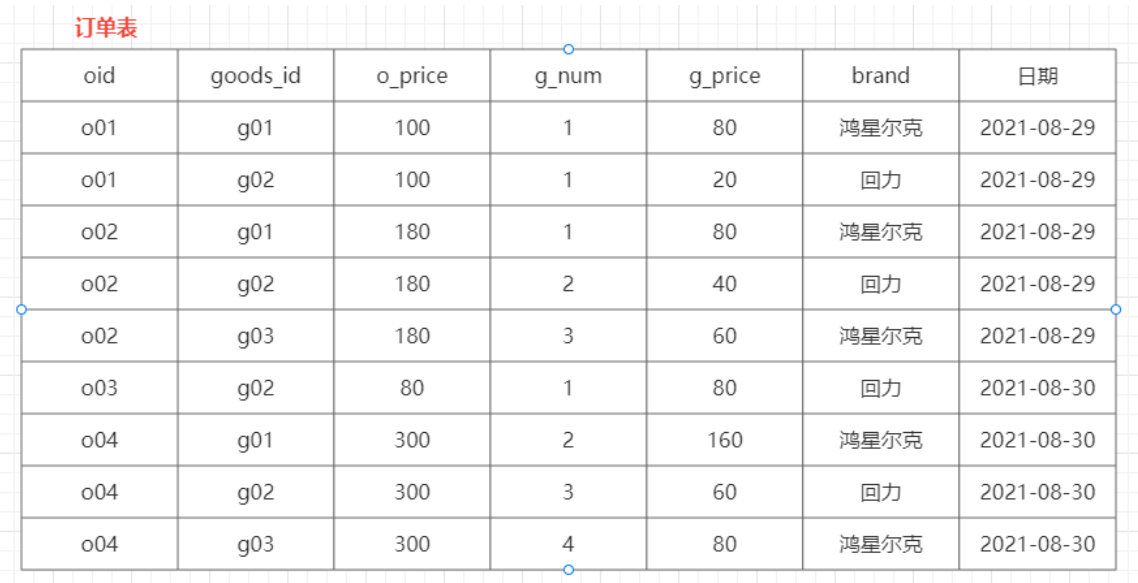Select the oid header cell
Image resolution: width=1138 pixels, height=583 pixels.
99,76
